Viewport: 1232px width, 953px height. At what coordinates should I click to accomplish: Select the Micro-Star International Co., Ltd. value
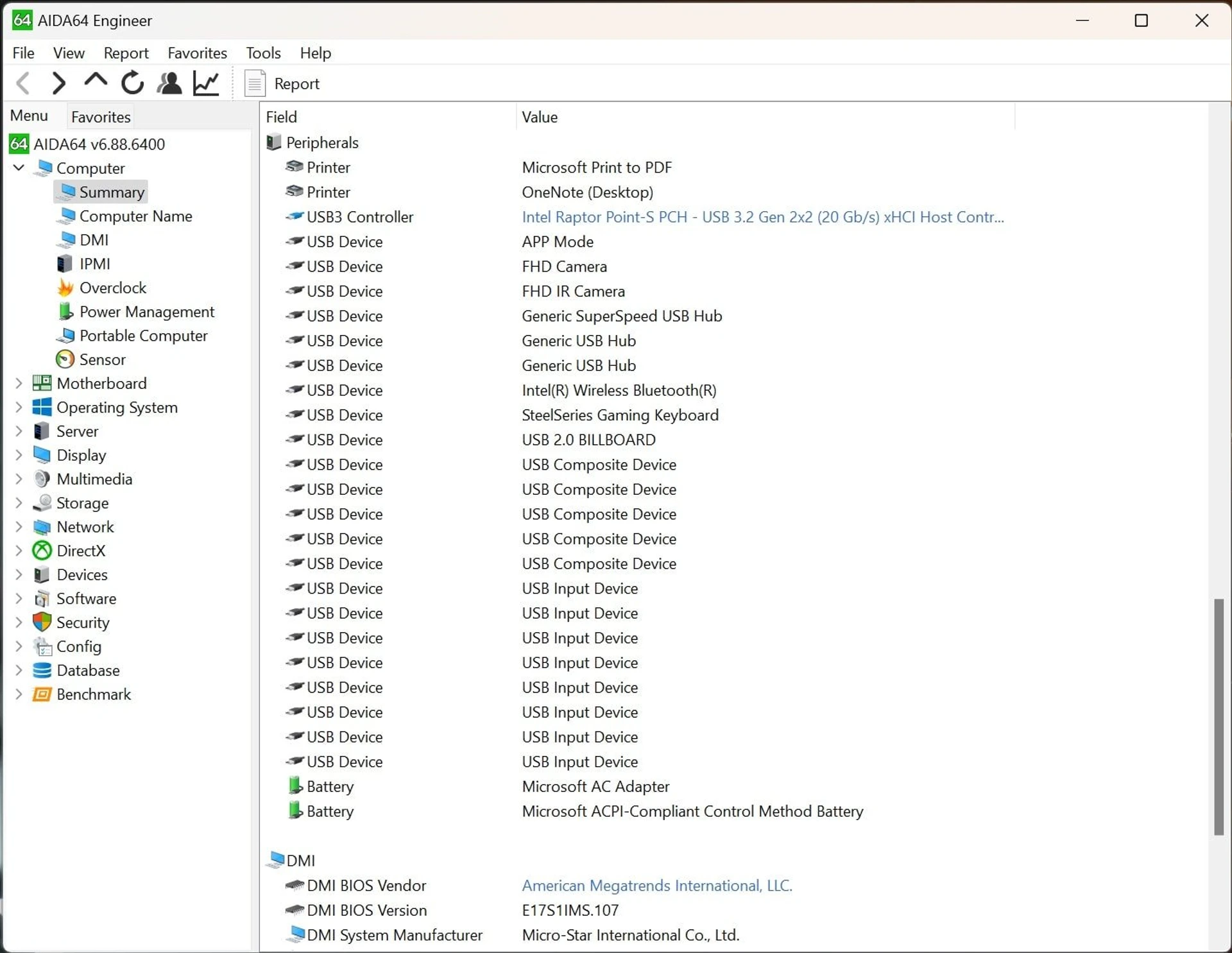pyautogui.click(x=630, y=935)
